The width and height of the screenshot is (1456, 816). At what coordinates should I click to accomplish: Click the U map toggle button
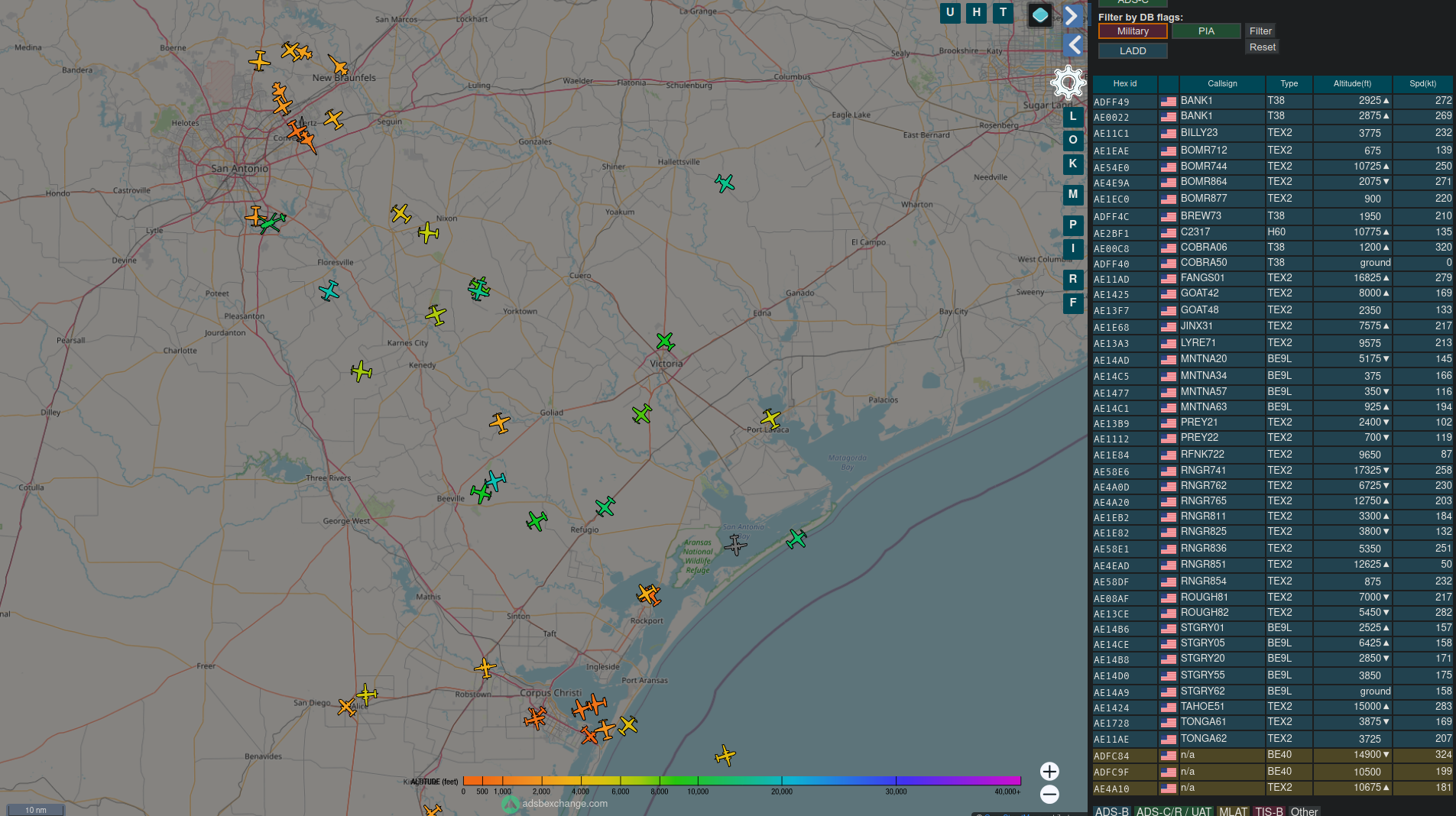(x=950, y=13)
